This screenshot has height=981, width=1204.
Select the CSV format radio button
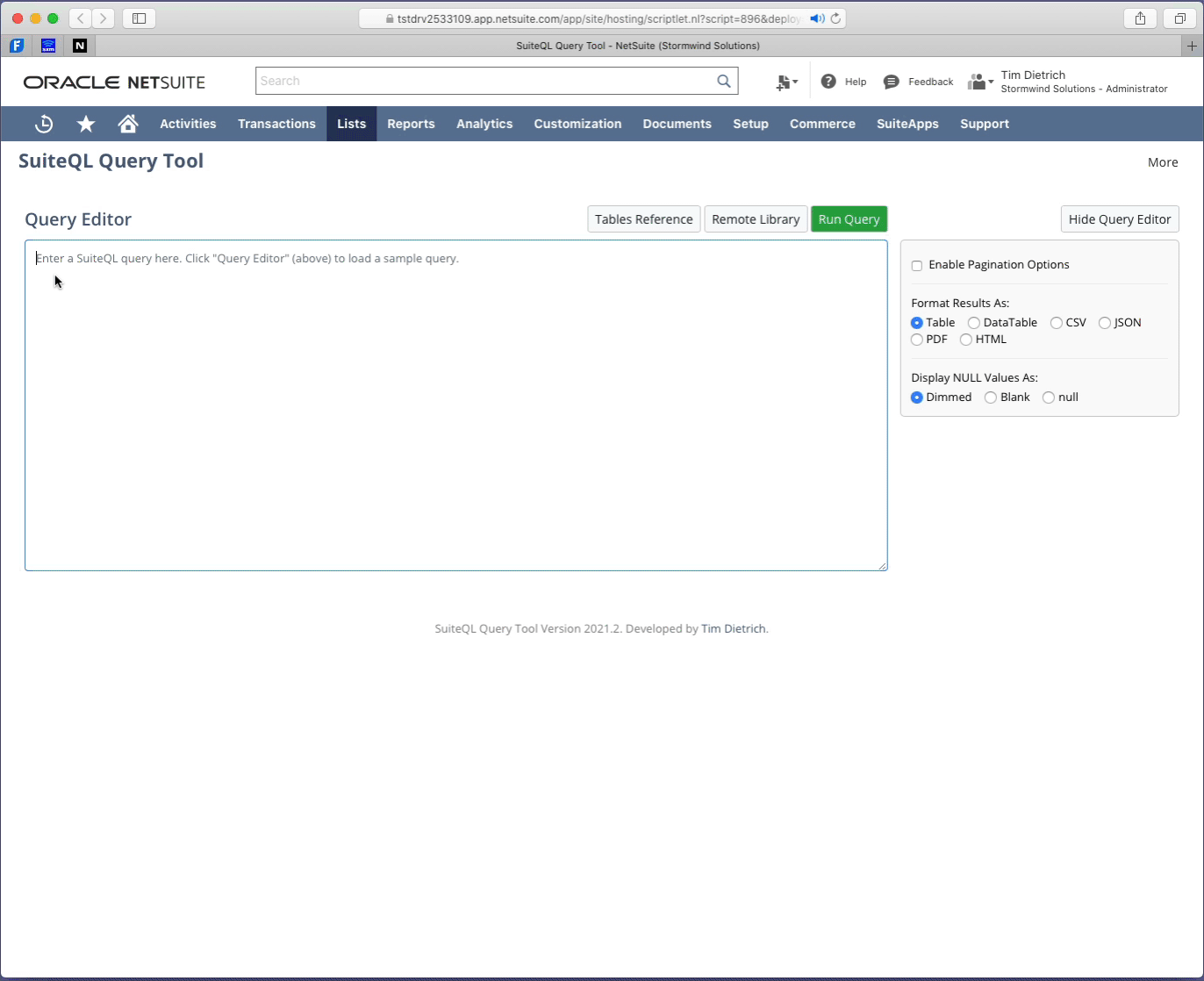[x=1057, y=323]
